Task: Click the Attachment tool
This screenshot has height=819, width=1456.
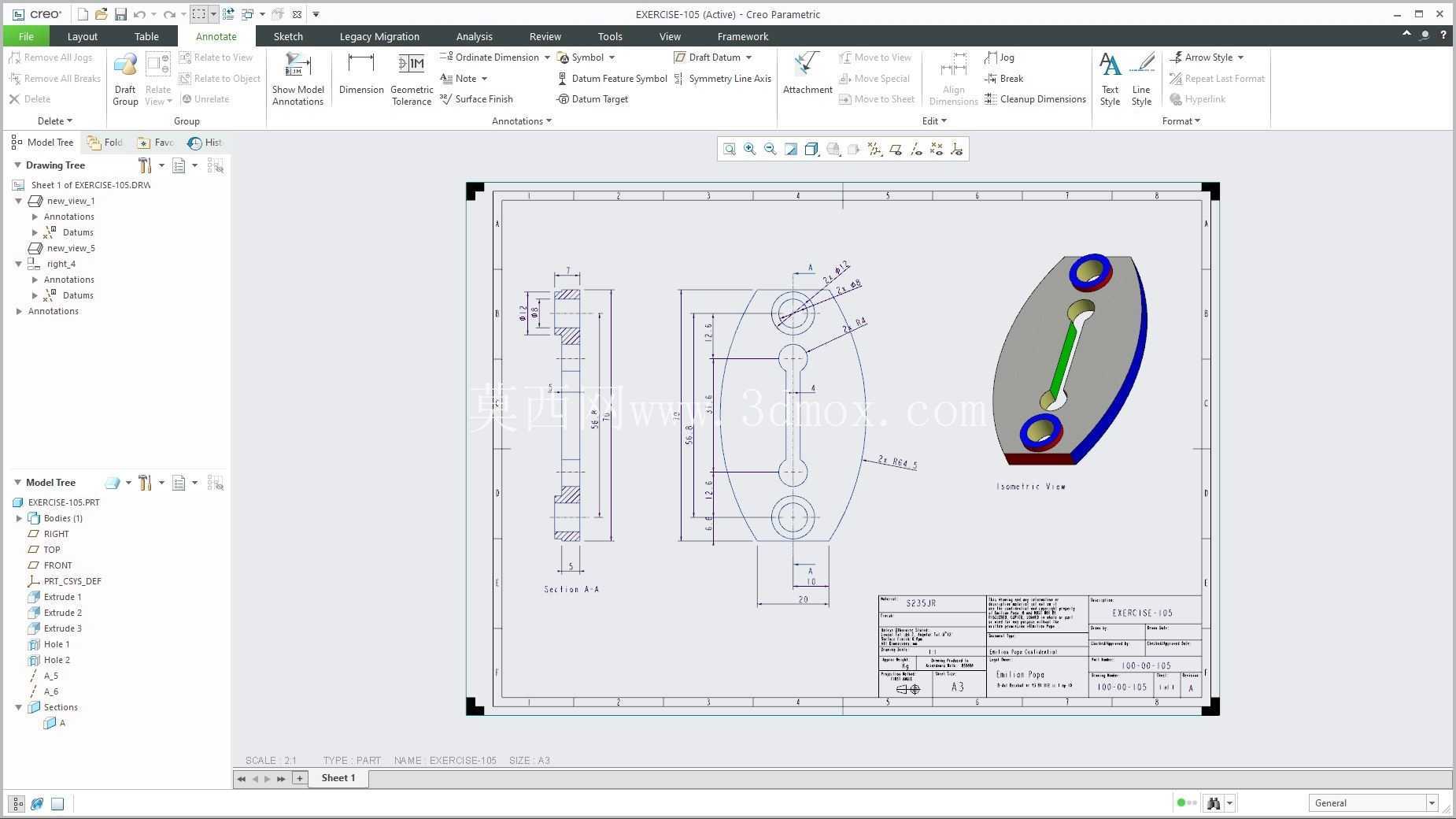Action: point(807,73)
